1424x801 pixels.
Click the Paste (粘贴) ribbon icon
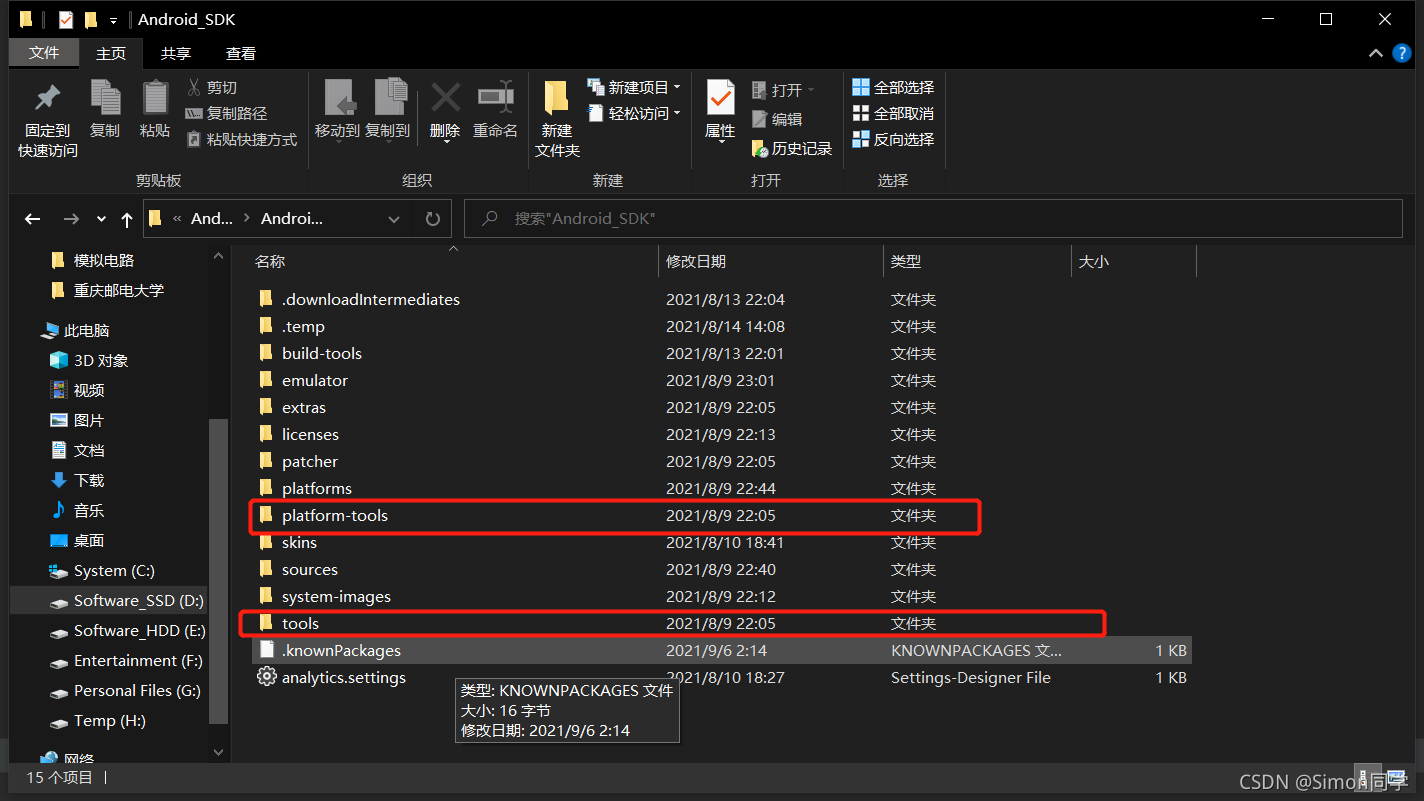coord(155,98)
